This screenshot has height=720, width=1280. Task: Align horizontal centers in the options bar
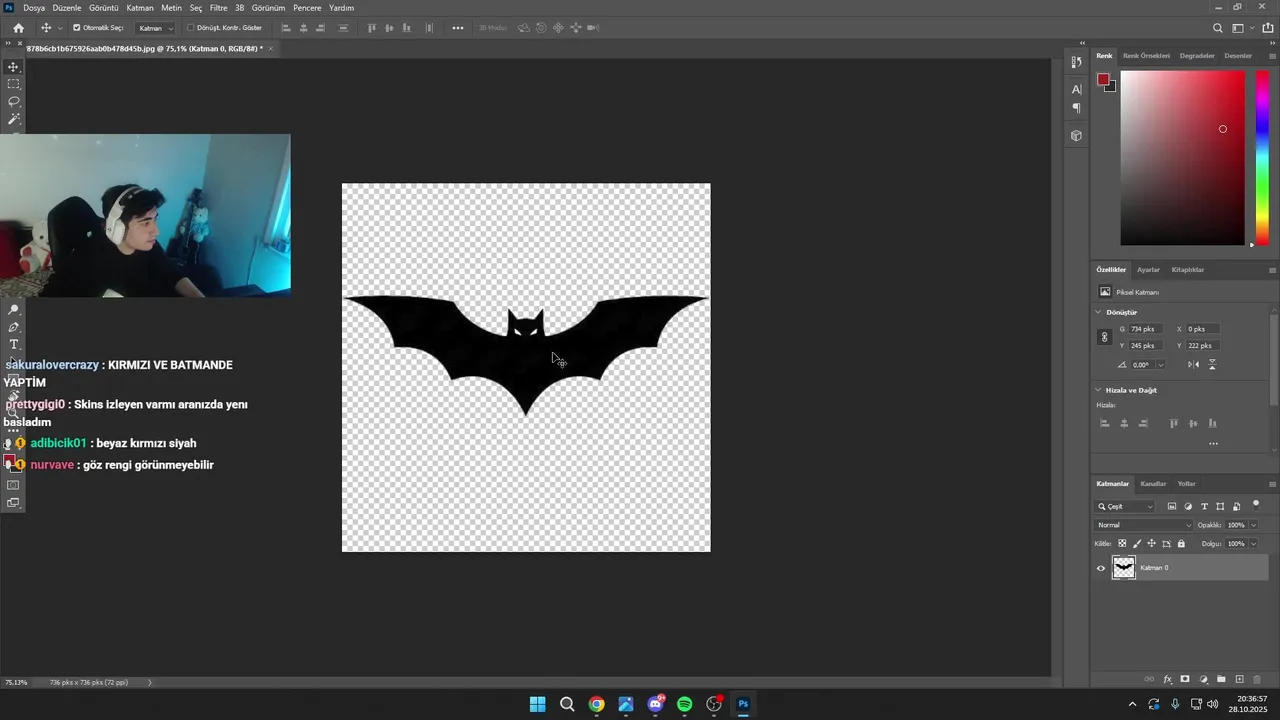tap(304, 28)
